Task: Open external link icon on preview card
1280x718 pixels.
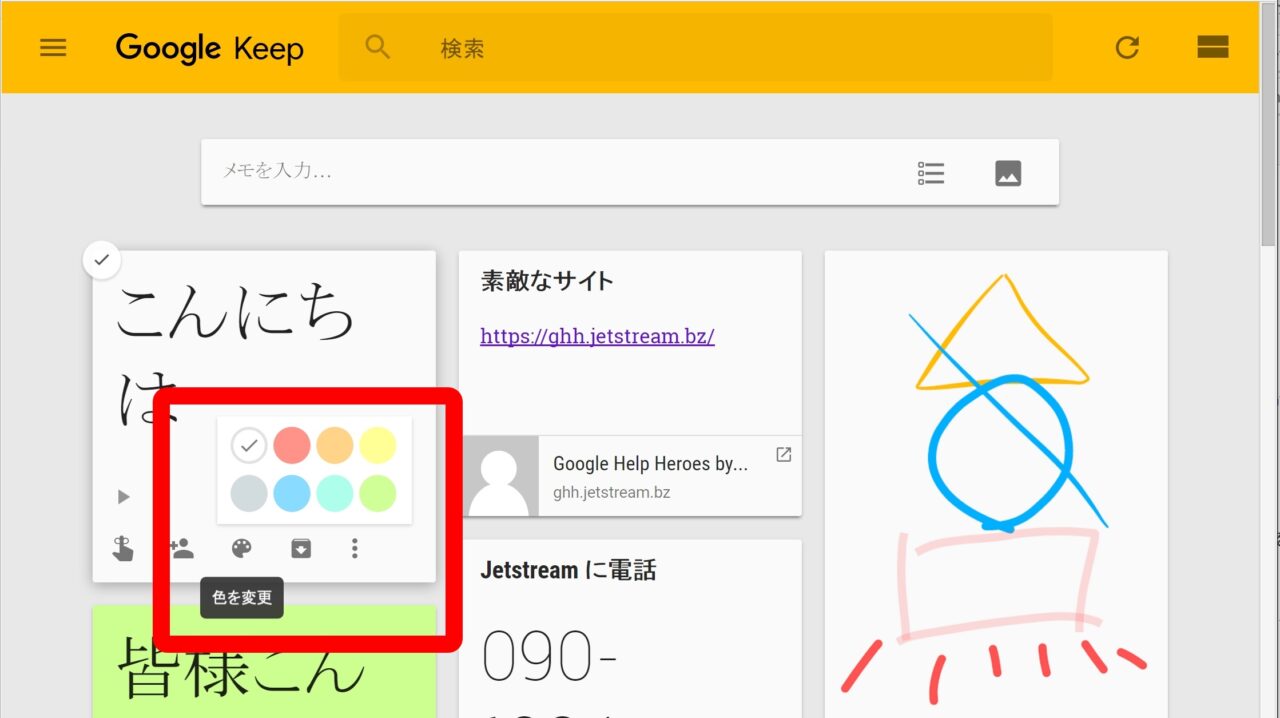Action: [784, 455]
